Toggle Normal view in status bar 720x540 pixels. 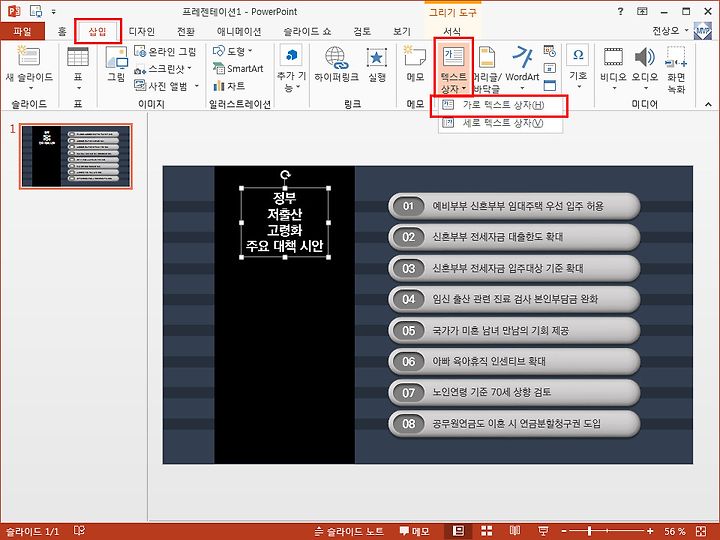(x=458, y=531)
